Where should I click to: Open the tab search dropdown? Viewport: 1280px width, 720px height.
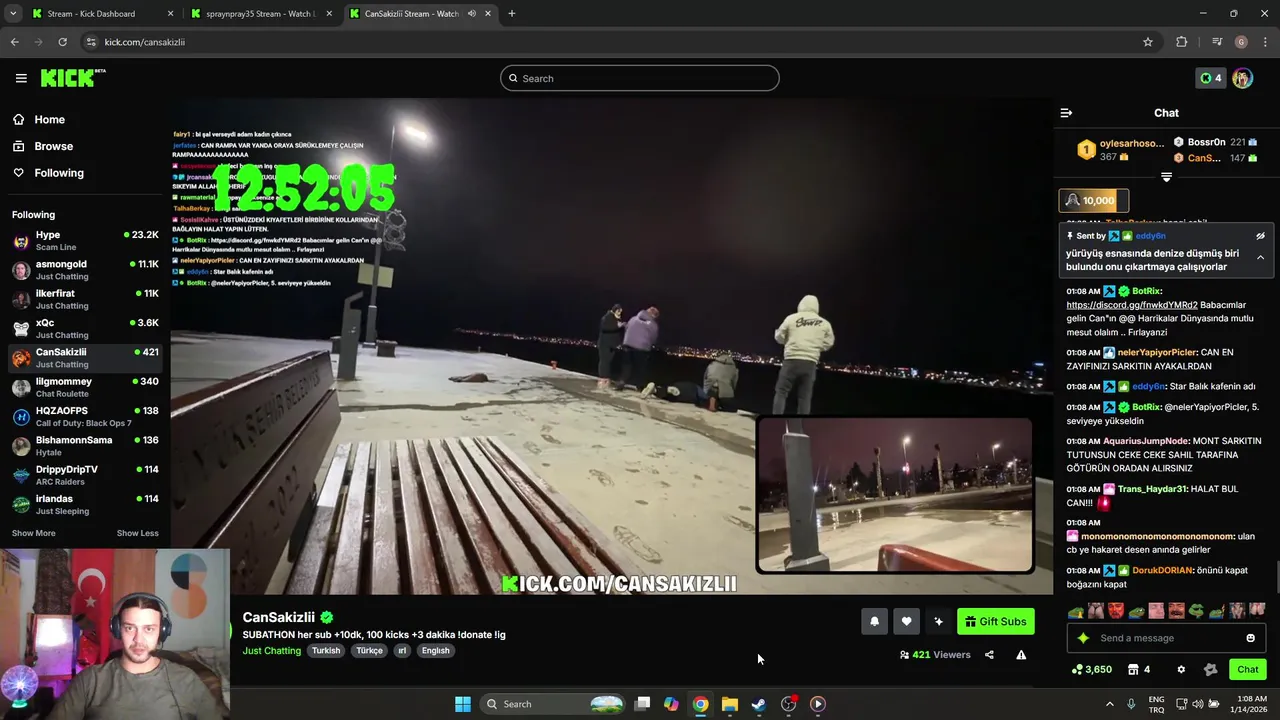pos(13,13)
